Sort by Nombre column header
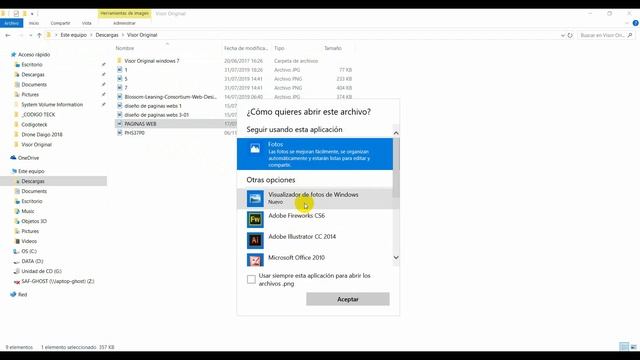Viewport: 640px width, 360px height. click(125, 48)
